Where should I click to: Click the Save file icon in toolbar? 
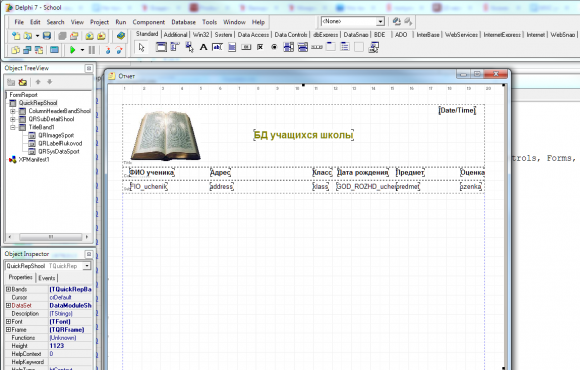point(47,36)
